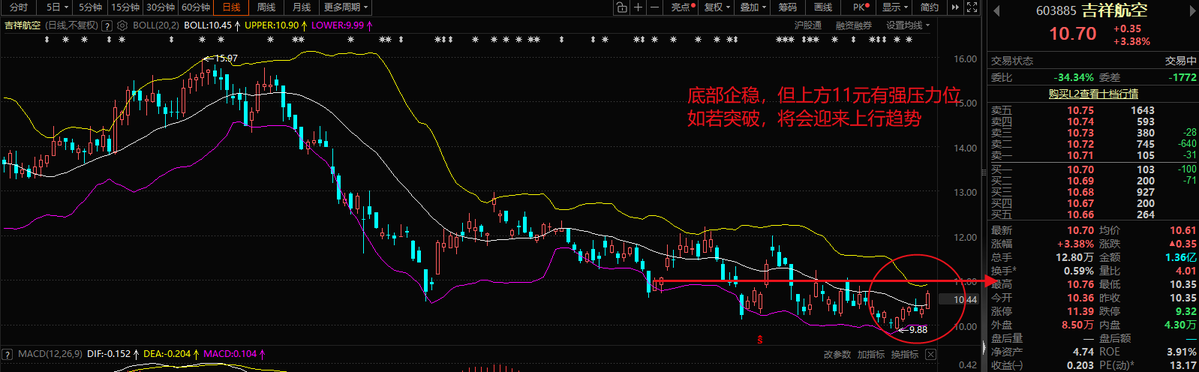
Task: Click the 沪股通 label
Action: click(808, 24)
